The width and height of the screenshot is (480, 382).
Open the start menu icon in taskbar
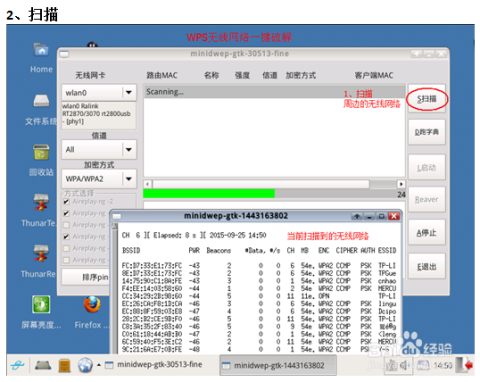[x=17, y=365]
